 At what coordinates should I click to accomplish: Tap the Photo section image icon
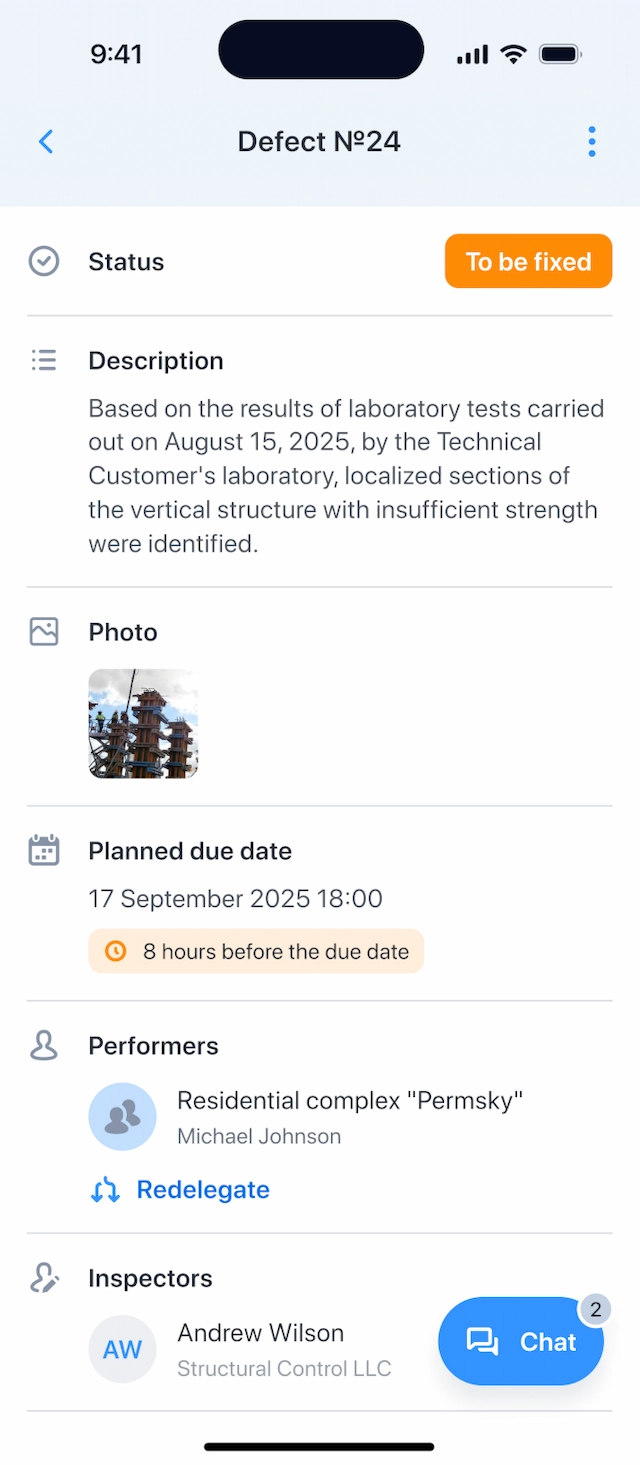(x=44, y=632)
